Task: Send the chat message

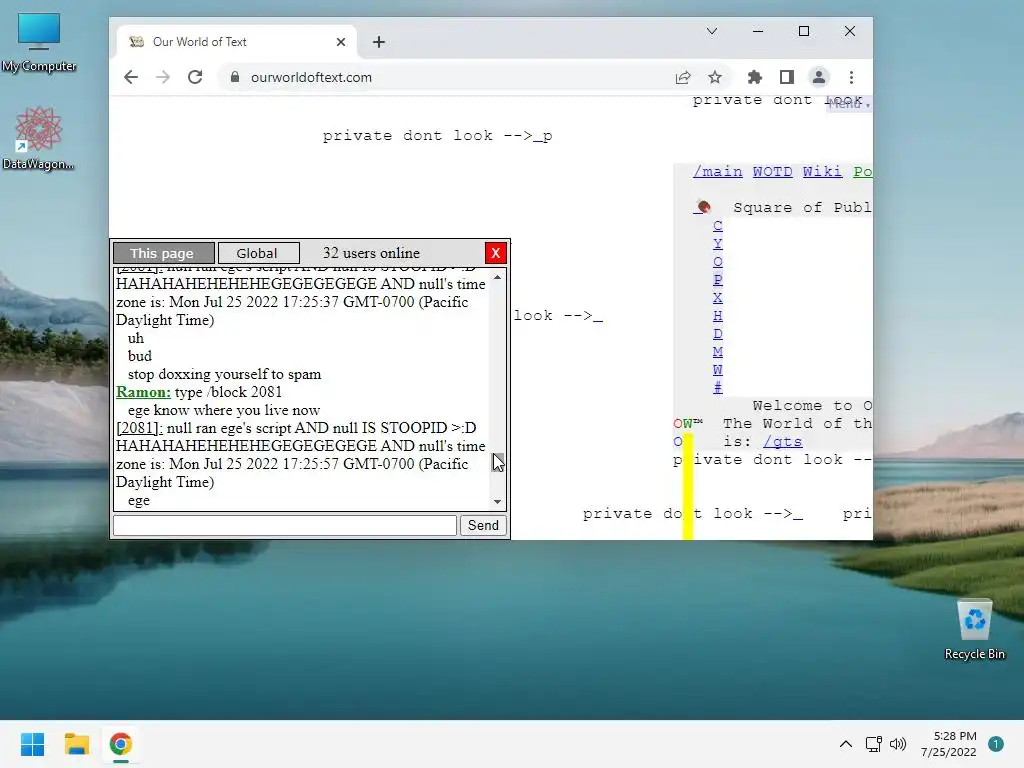Action: [x=483, y=525]
